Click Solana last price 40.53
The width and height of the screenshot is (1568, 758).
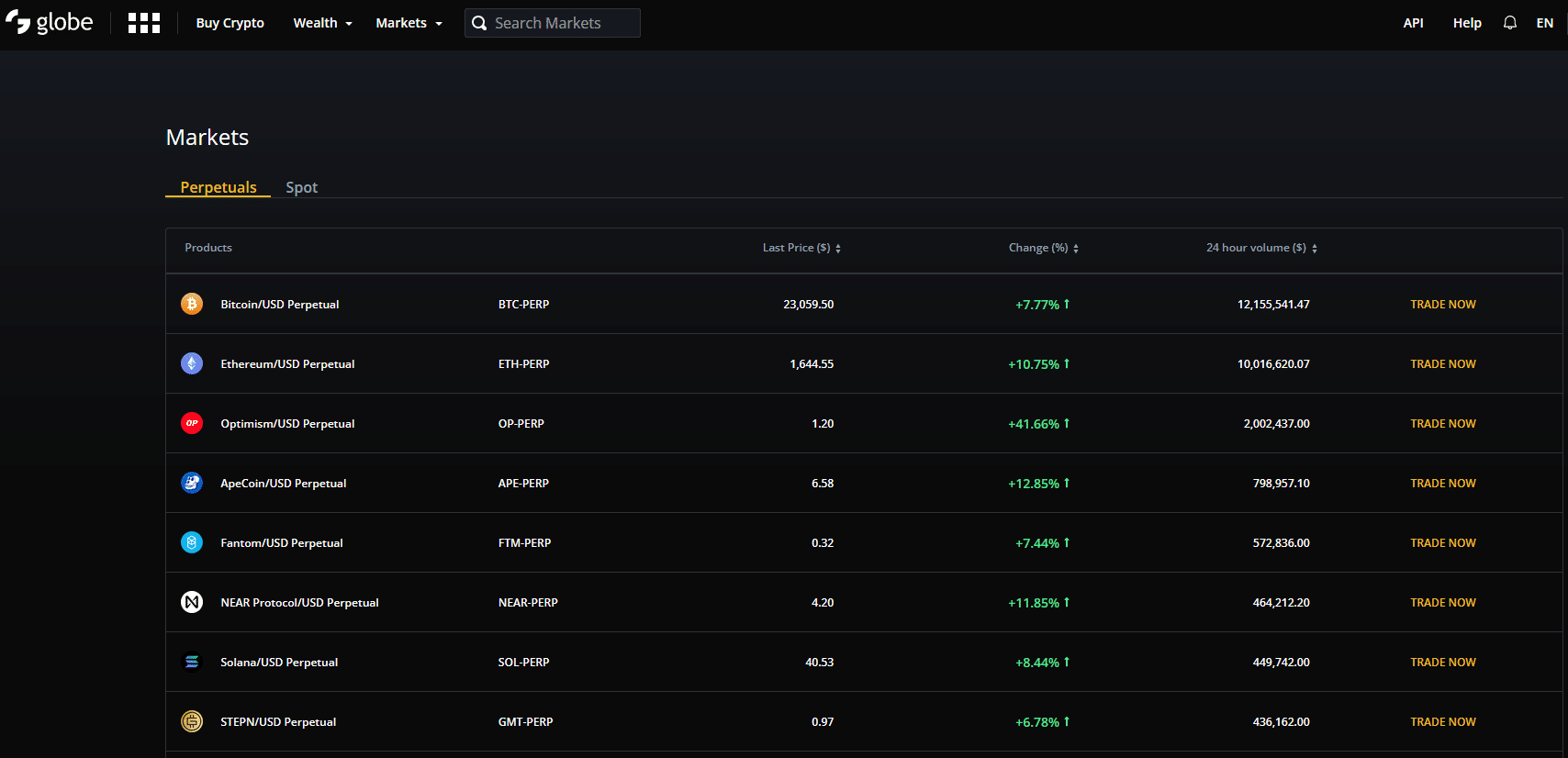819,662
